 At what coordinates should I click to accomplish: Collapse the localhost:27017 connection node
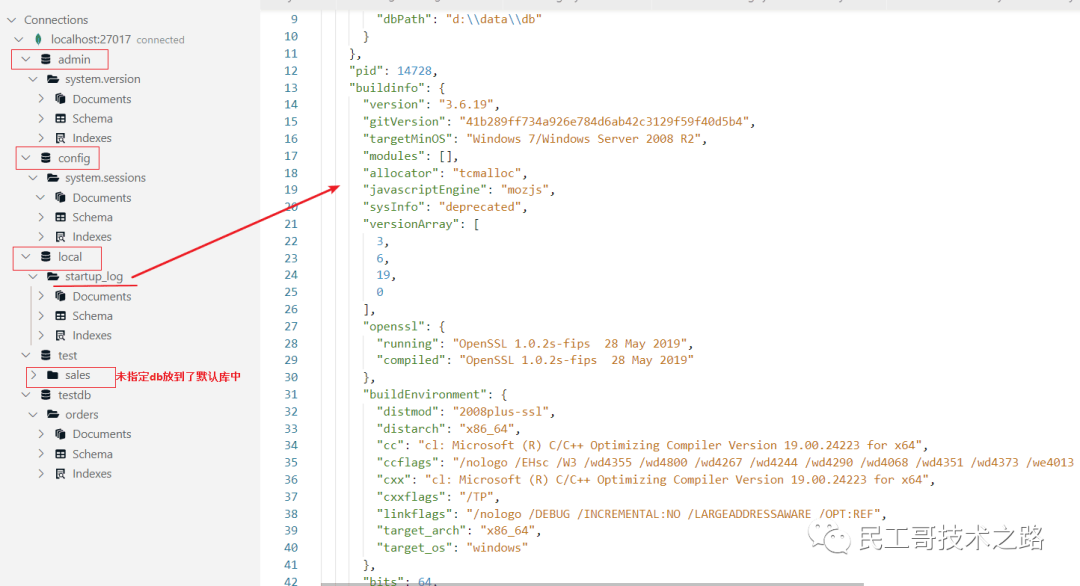(x=20, y=40)
